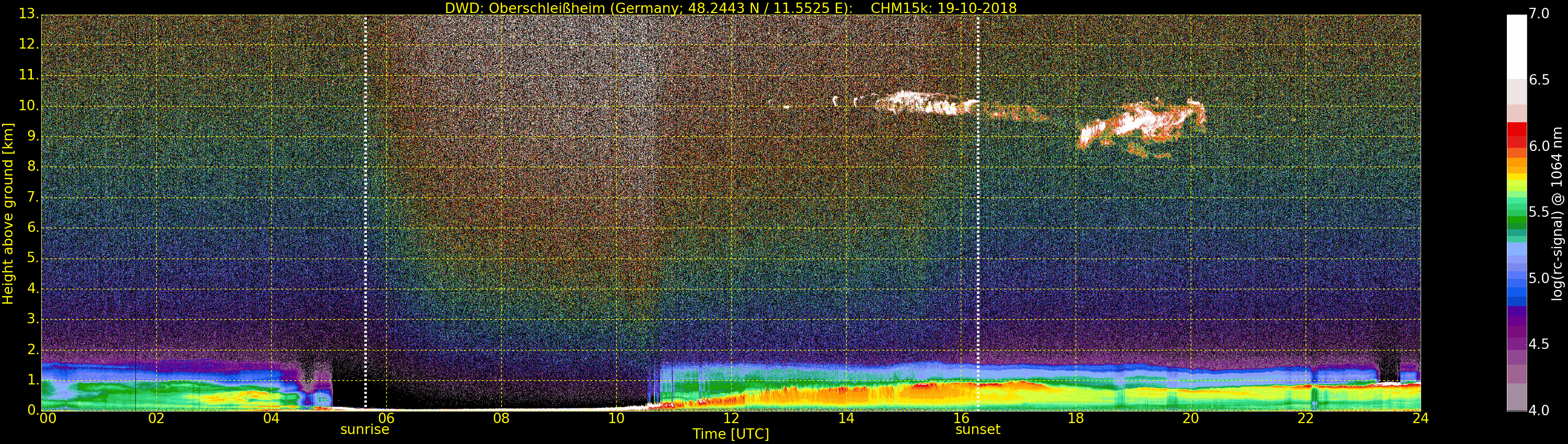1568x444 pixels.
Task: Click the 'Time [UTC]' axis label
Action: (731, 434)
